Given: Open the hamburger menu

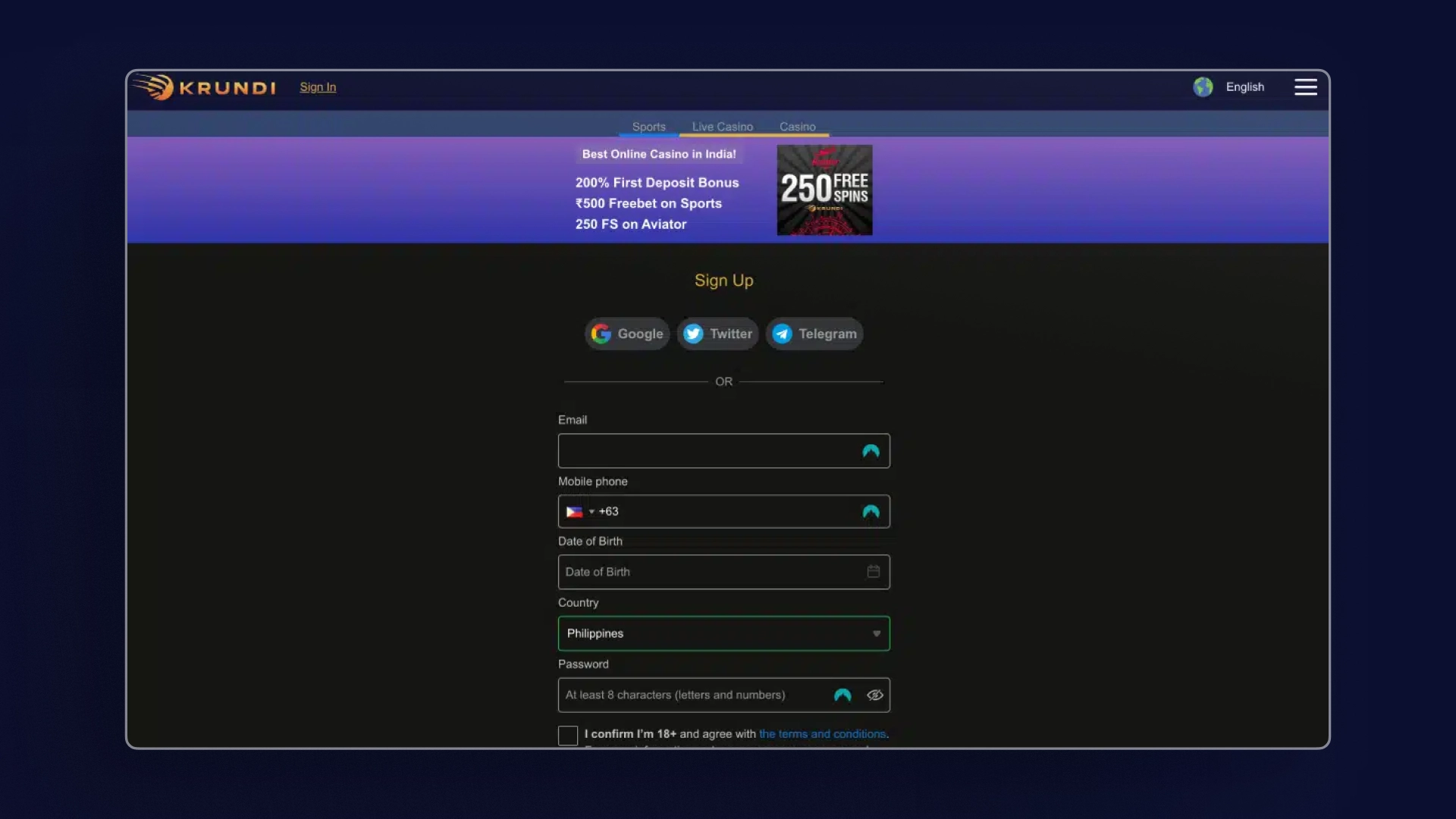Looking at the screenshot, I should click(1305, 87).
